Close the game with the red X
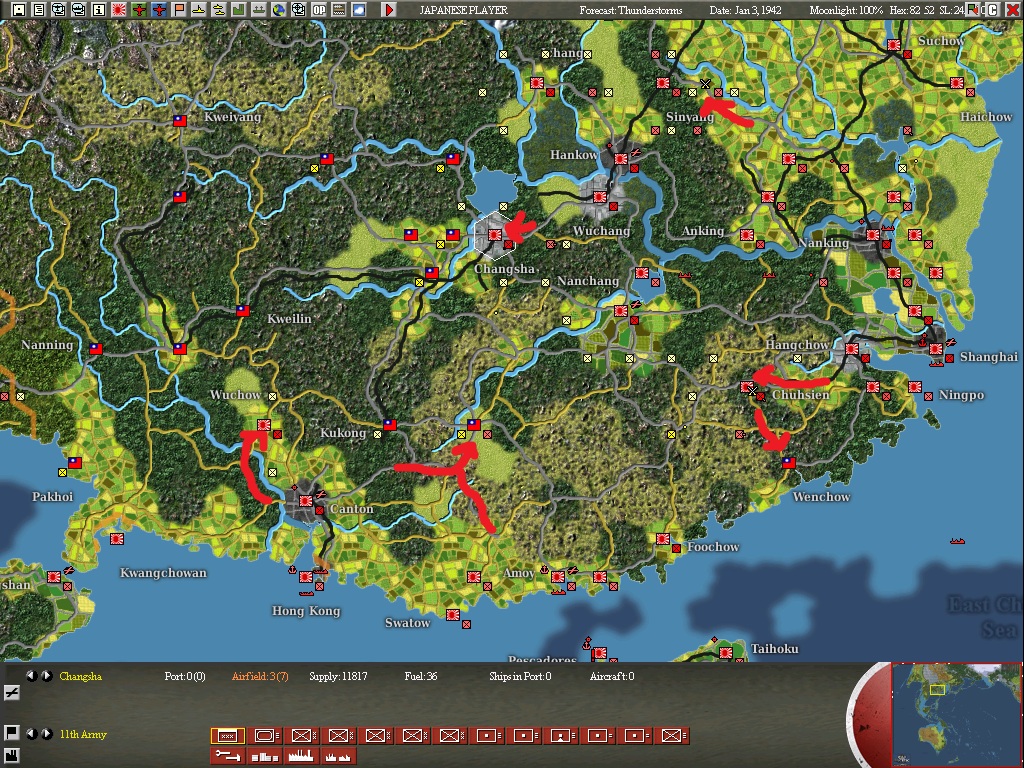Screen dimensions: 1024x768 pos(1013,10)
